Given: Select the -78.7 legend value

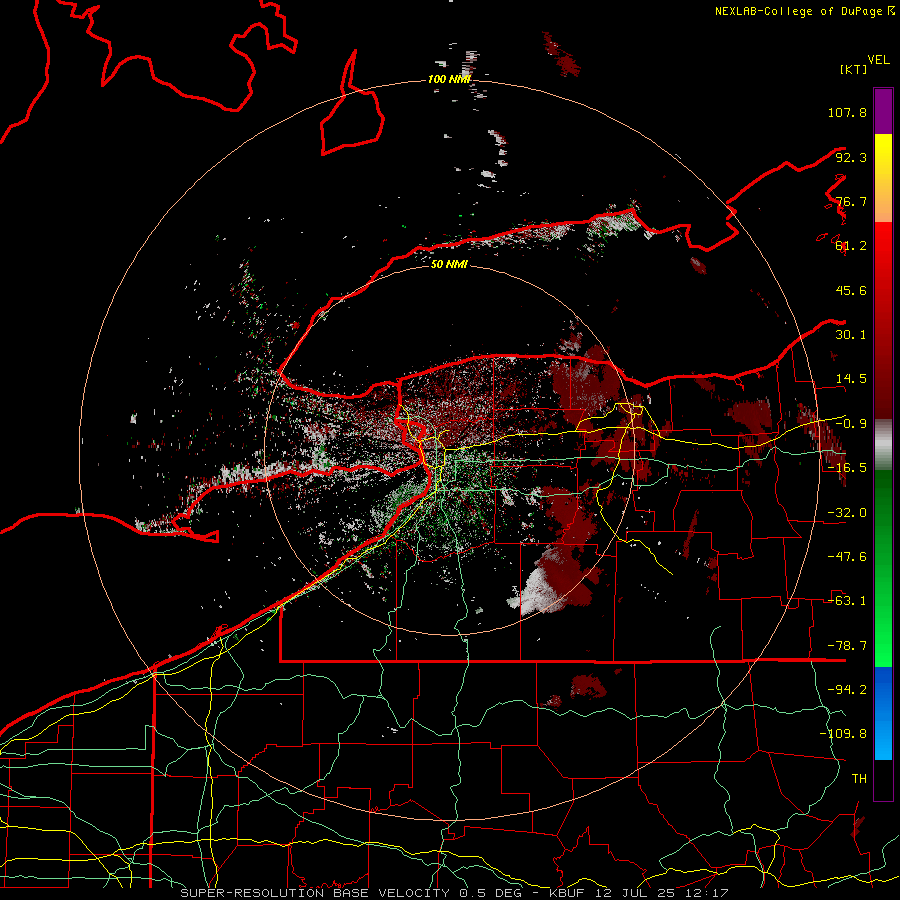Looking at the screenshot, I should point(847,646).
